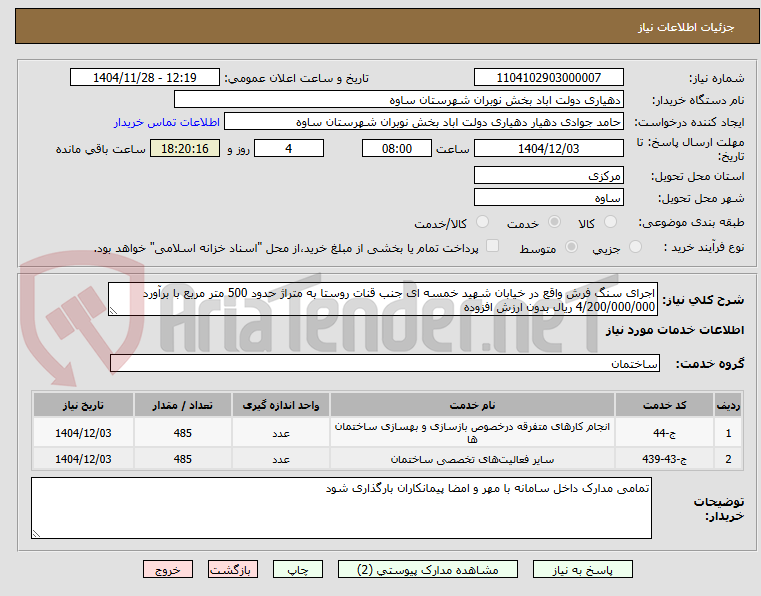Screen dimensions: 761x596
Task: Click the نام دستگاه خریدار field
Action: 398,100
